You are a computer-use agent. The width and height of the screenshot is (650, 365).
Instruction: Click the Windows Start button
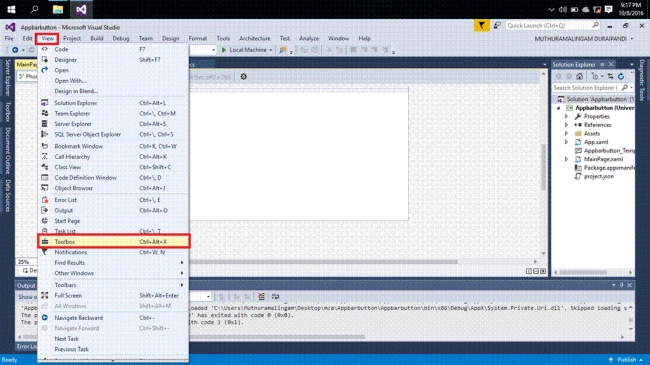click(11, 9)
